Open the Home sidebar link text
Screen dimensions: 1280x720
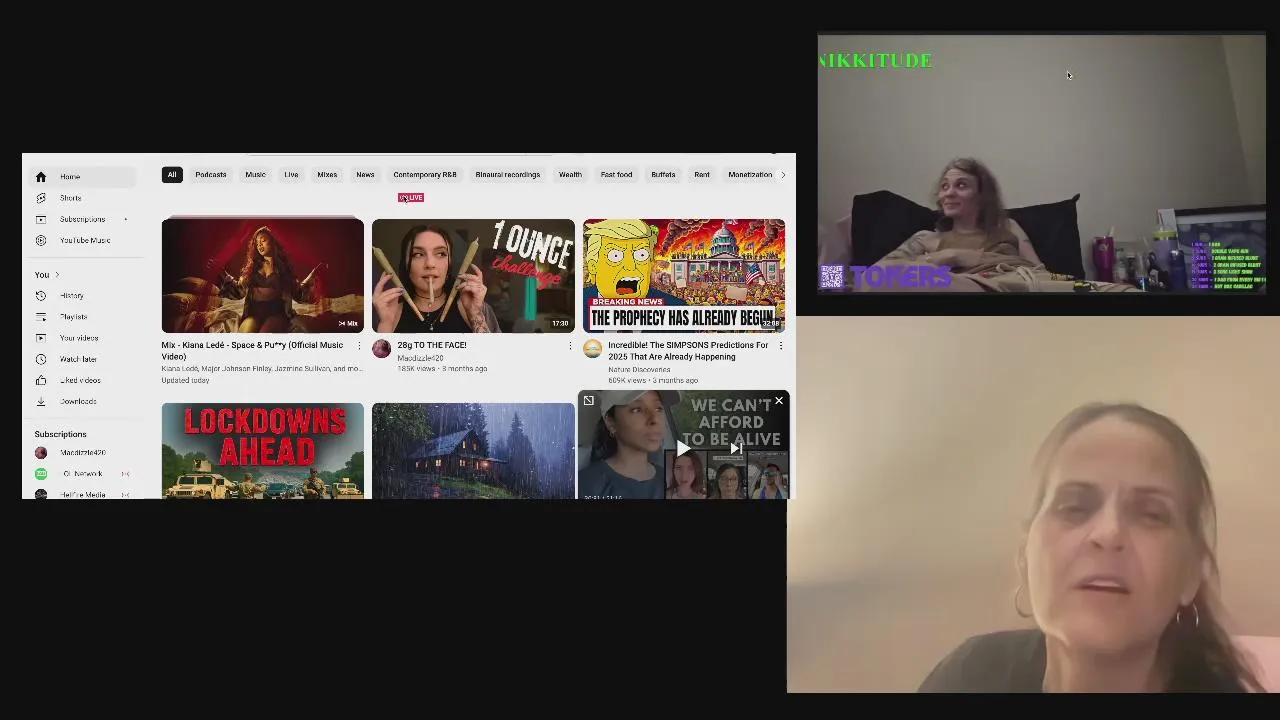[70, 177]
